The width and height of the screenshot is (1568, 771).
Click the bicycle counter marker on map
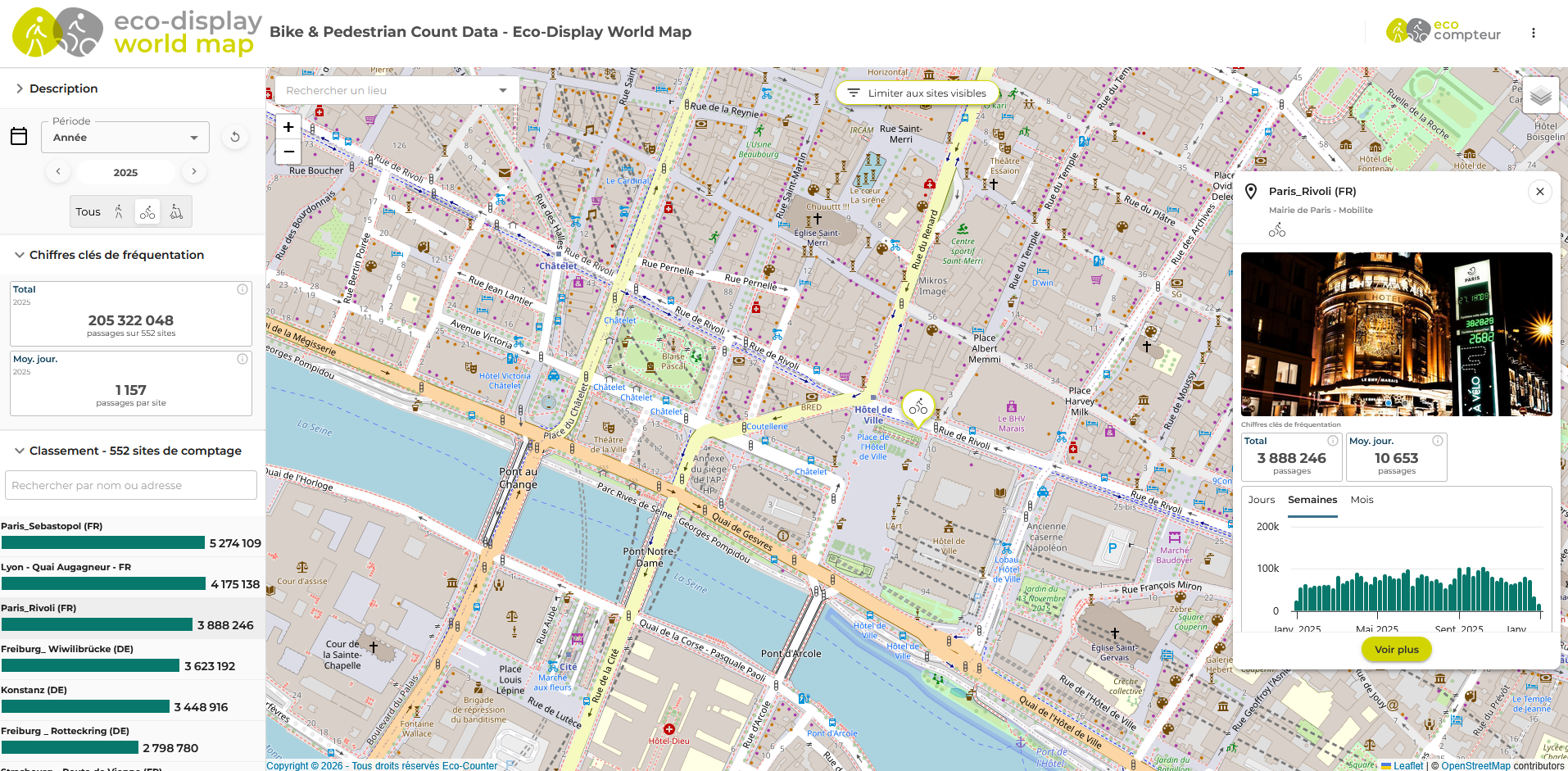(918, 407)
